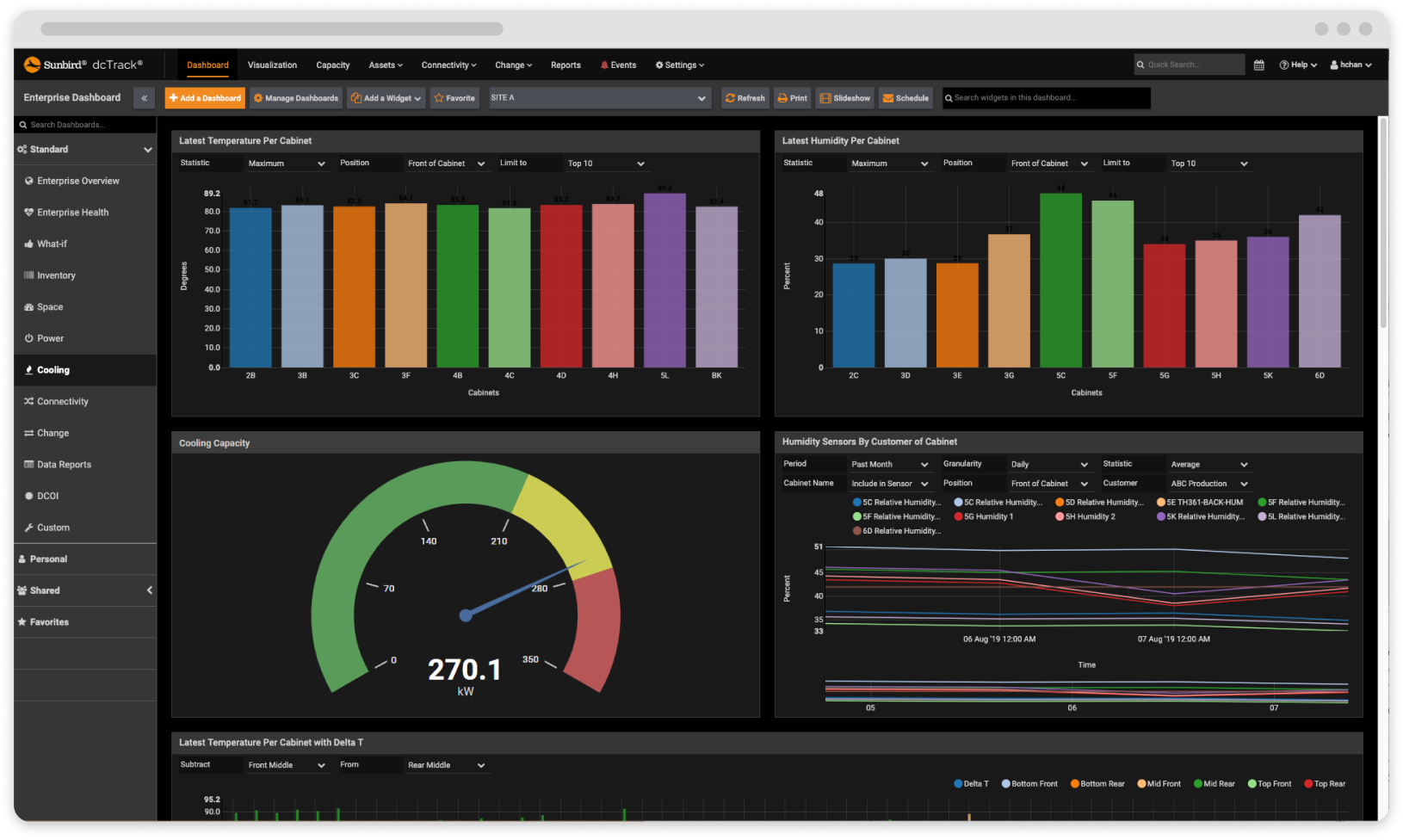Click the Refresh icon button
1403x840 pixels.
click(x=745, y=98)
